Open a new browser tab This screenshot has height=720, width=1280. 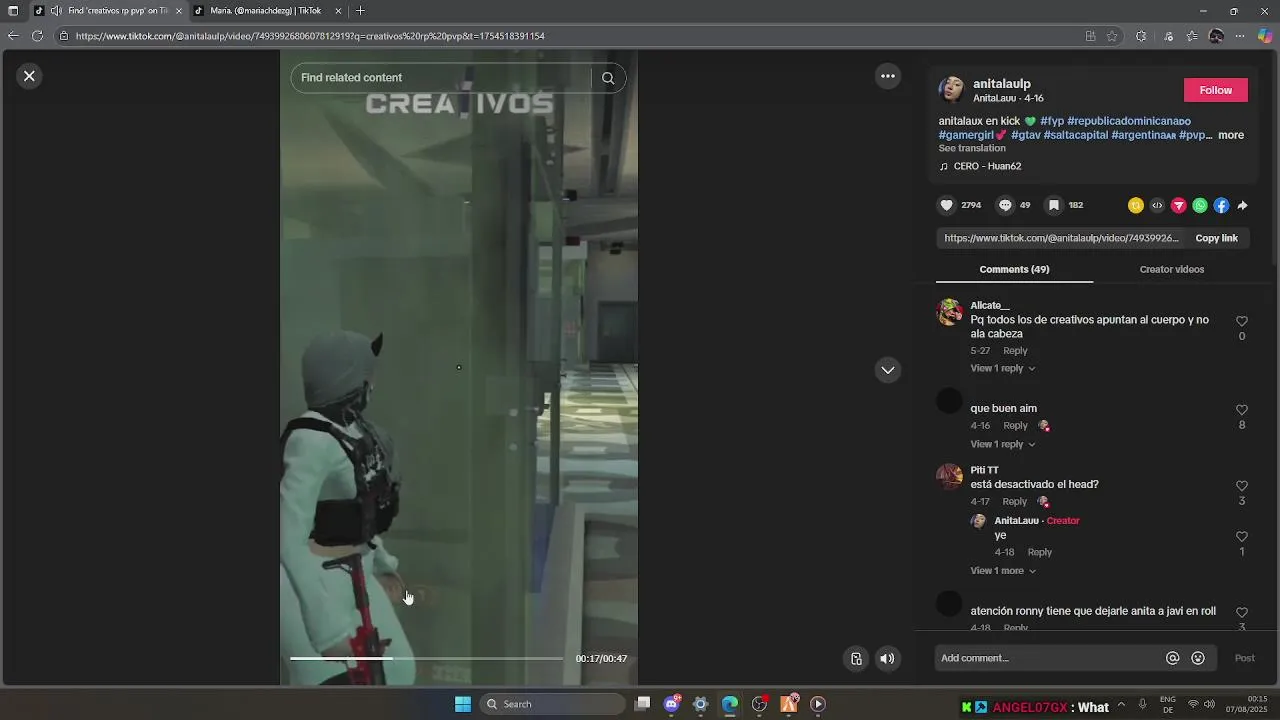360,11
